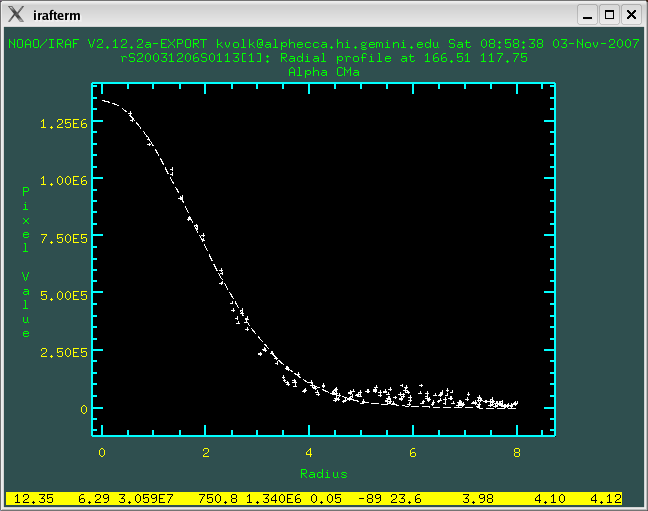The image size is (648, 511).
Task: Click the 'Alpha CMa' plot title
Action: [x=324, y=72]
